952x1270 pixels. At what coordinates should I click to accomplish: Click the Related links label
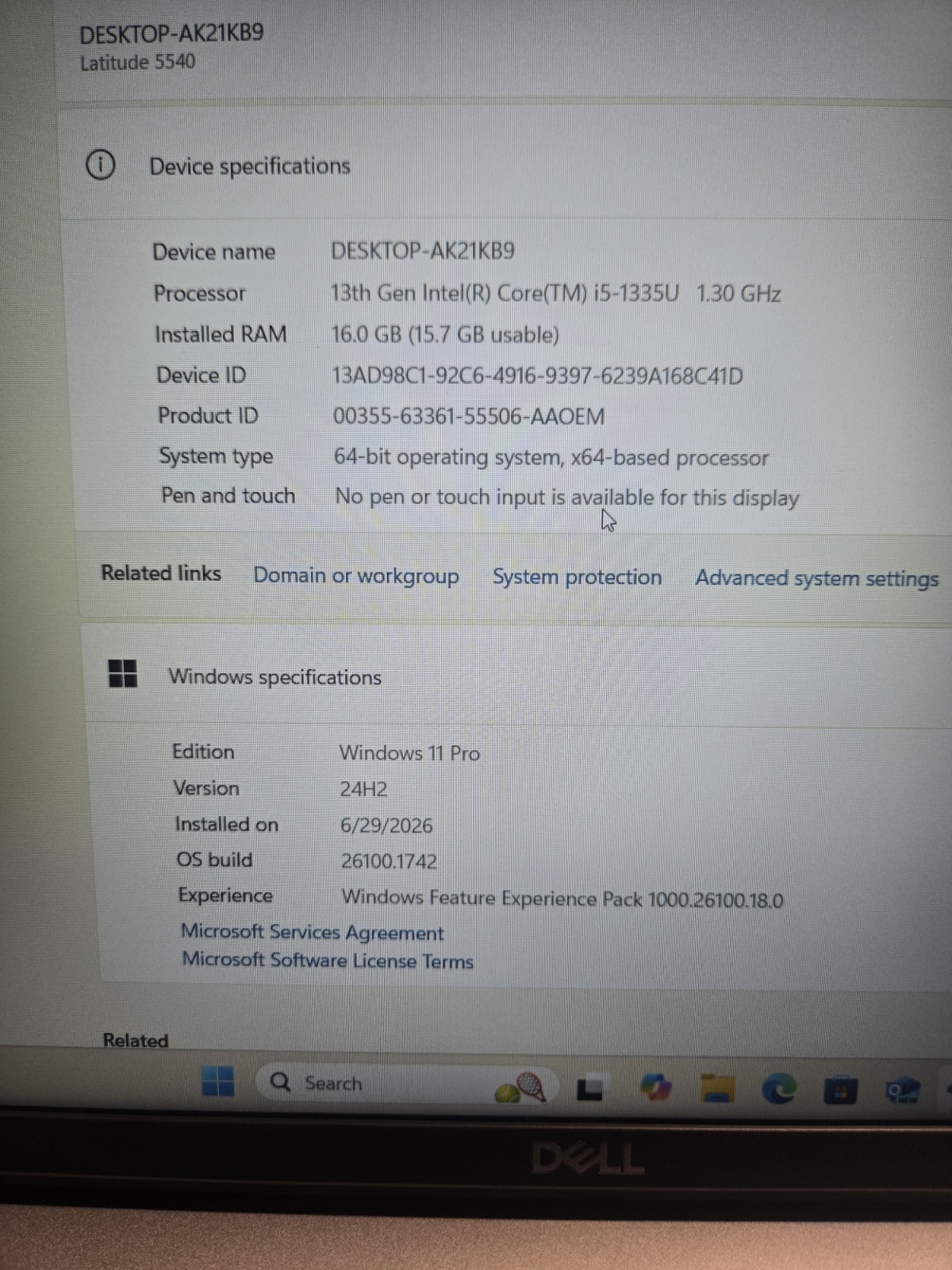click(x=161, y=573)
